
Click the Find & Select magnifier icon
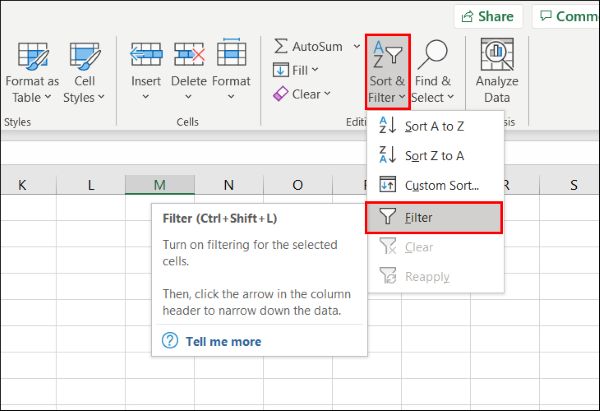click(x=432, y=54)
